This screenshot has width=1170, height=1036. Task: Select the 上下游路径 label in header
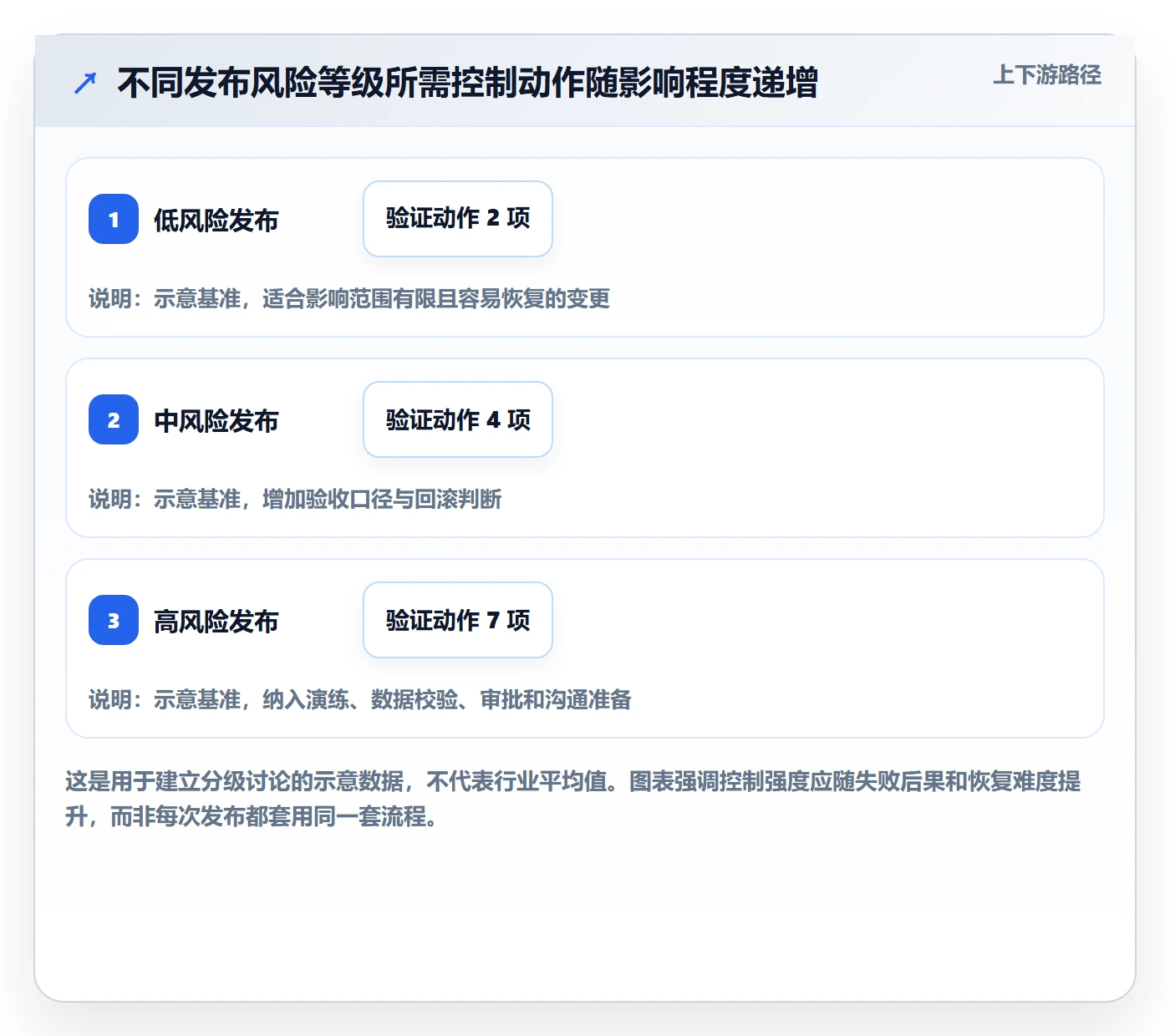[1046, 75]
